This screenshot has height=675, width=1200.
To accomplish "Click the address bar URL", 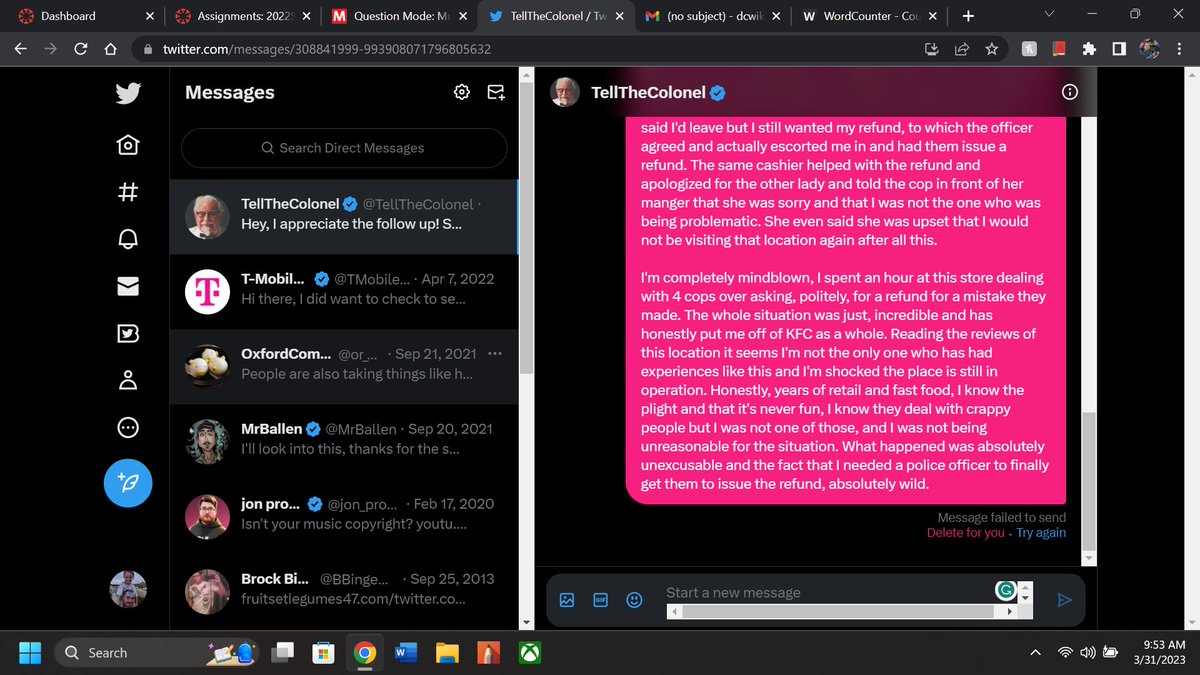I will pos(327,49).
